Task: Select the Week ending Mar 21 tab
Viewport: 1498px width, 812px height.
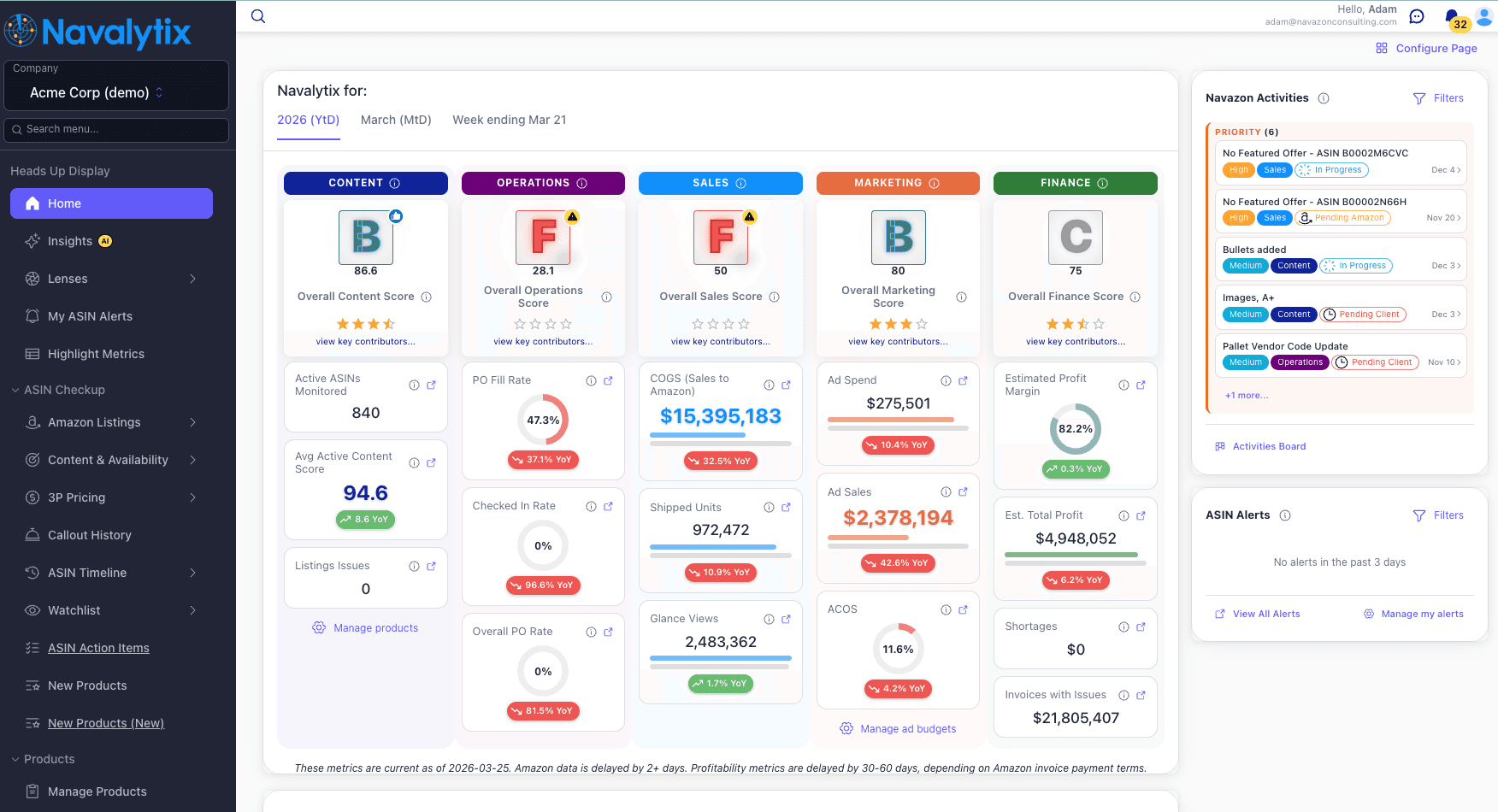Action: (509, 120)
